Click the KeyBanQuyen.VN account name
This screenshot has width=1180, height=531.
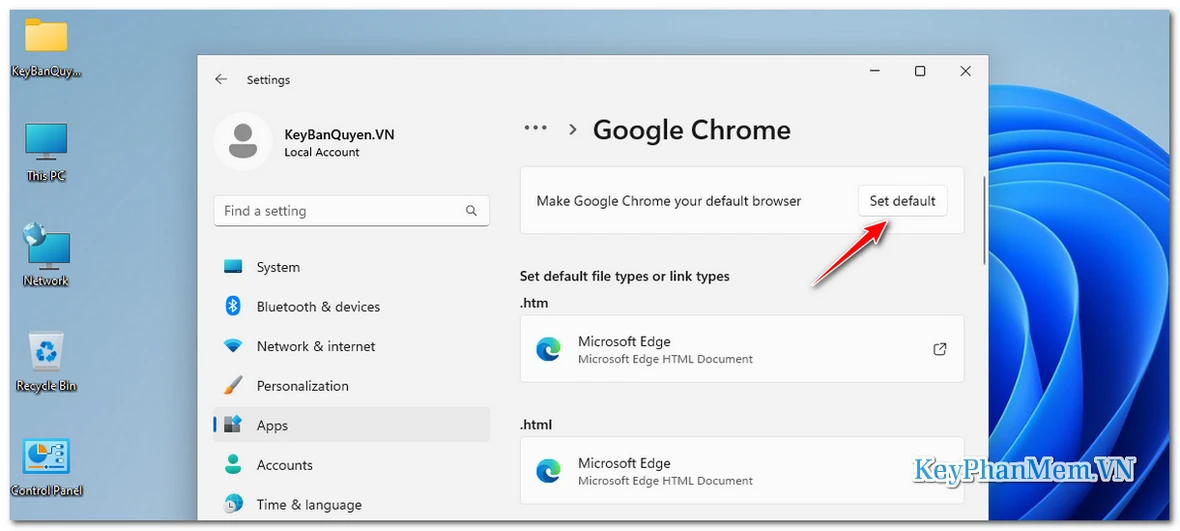(x=339, y=135)
